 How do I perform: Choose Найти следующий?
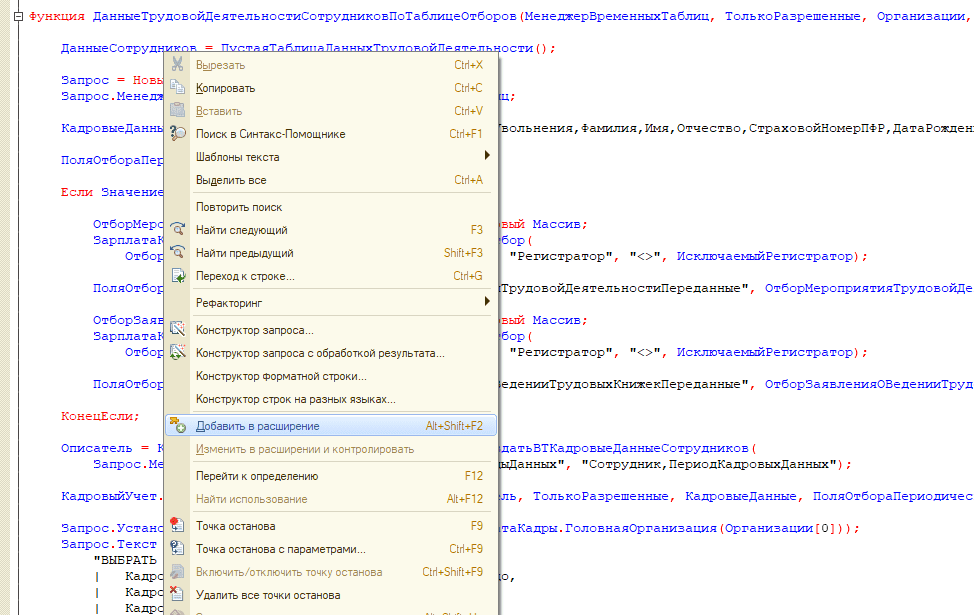point(331,230)
